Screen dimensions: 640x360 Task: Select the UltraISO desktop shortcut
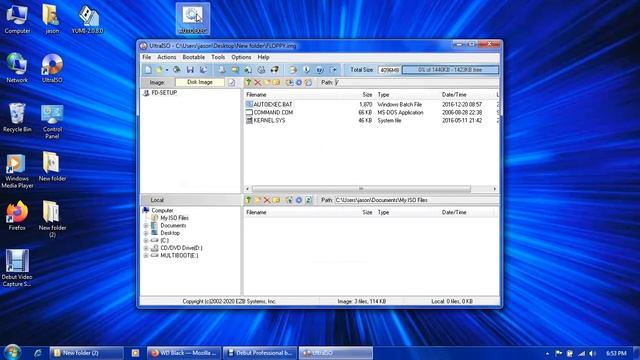click(52, 68)
